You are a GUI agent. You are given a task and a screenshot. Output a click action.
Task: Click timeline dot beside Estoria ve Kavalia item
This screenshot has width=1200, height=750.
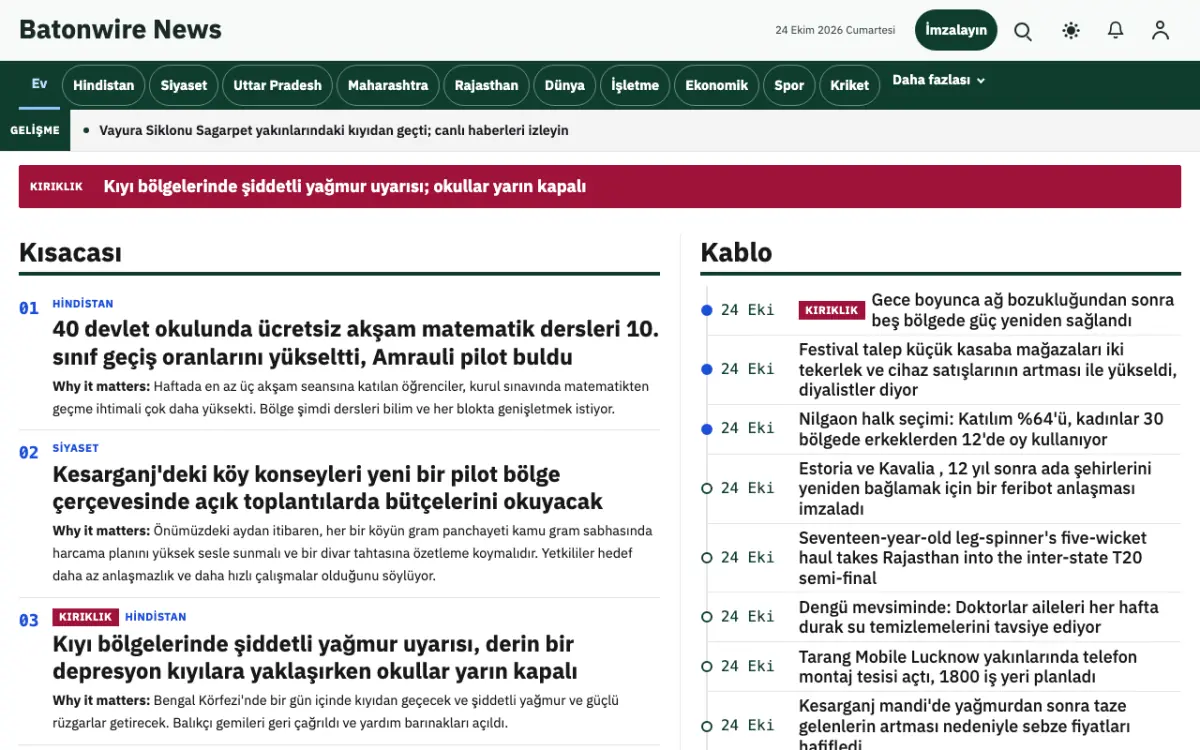click(707, 488)
